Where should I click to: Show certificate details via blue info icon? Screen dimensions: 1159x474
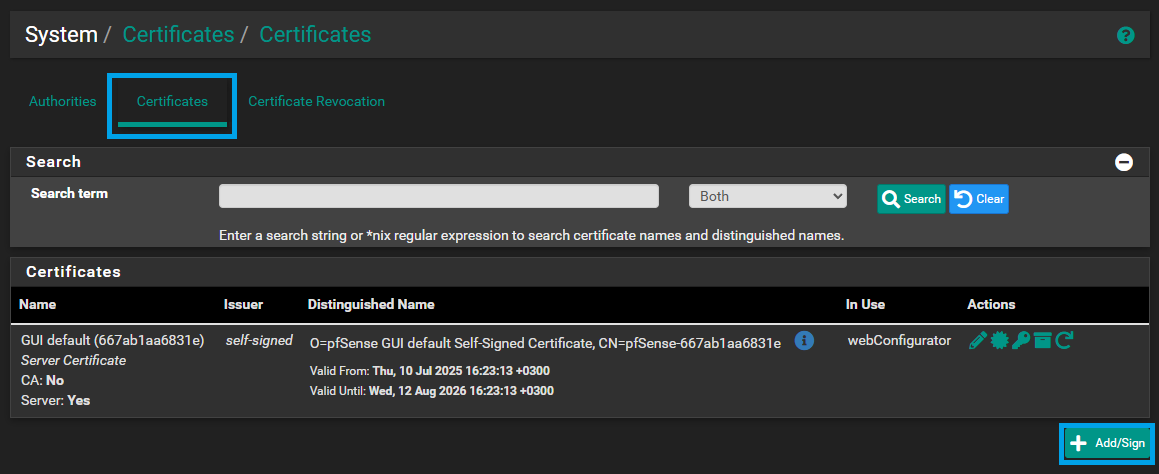click(x=804, y=341)
